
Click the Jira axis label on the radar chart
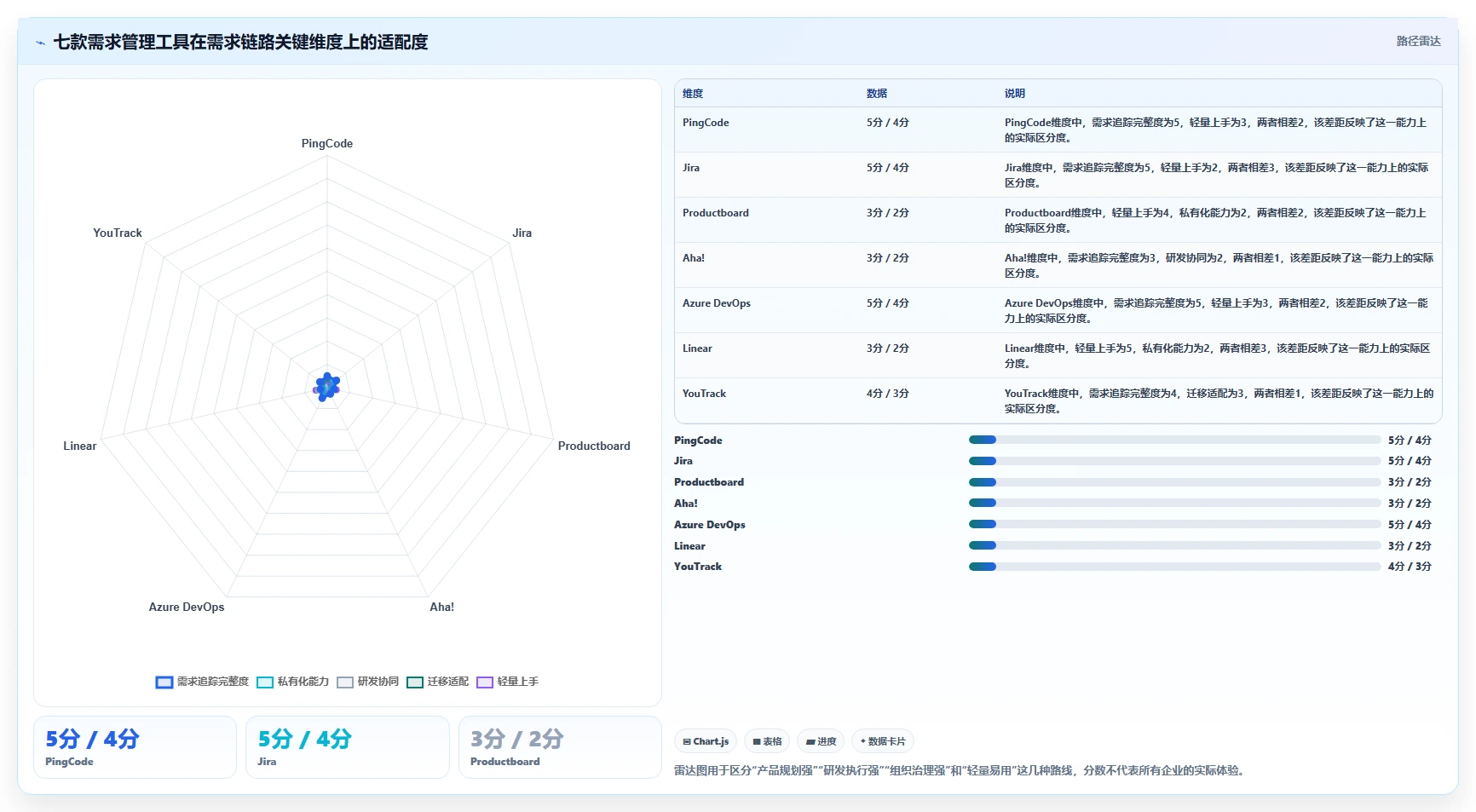point(522,233)
